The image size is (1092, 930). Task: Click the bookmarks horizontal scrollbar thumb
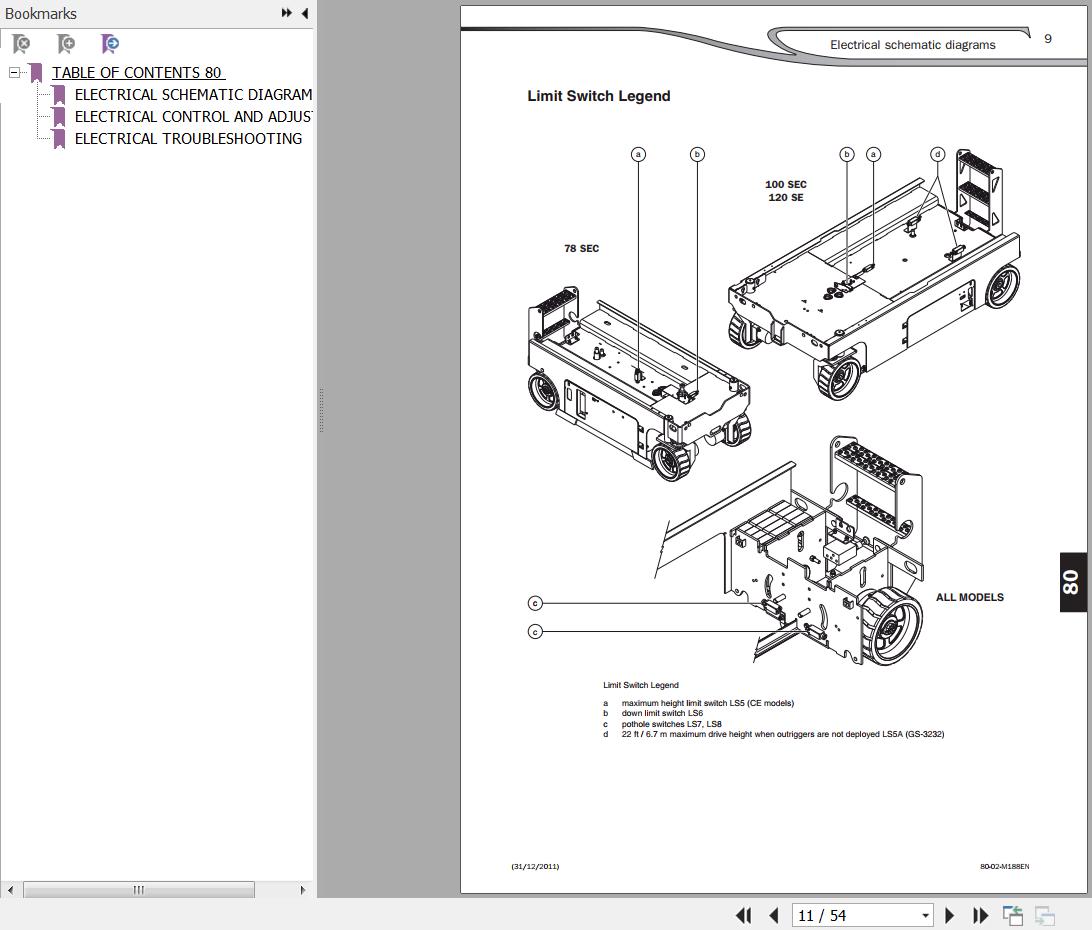[x=139, y=890]
